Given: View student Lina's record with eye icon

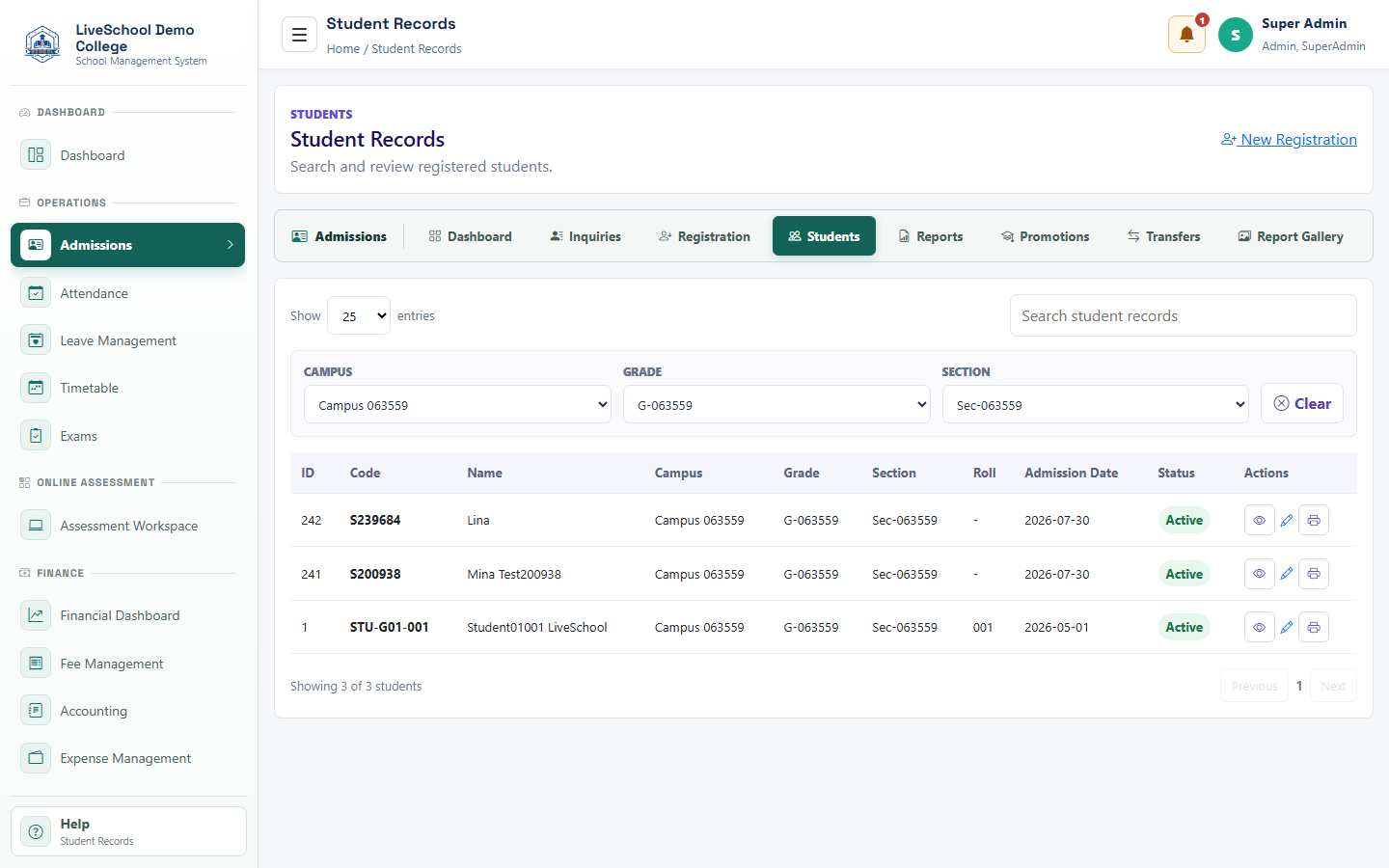Looking at the screenshot, I should pyautogui.click(x=1259, y=520).
